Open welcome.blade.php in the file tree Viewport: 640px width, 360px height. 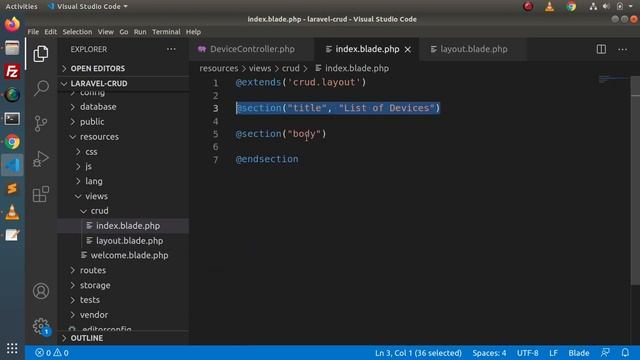coord(129,256)
